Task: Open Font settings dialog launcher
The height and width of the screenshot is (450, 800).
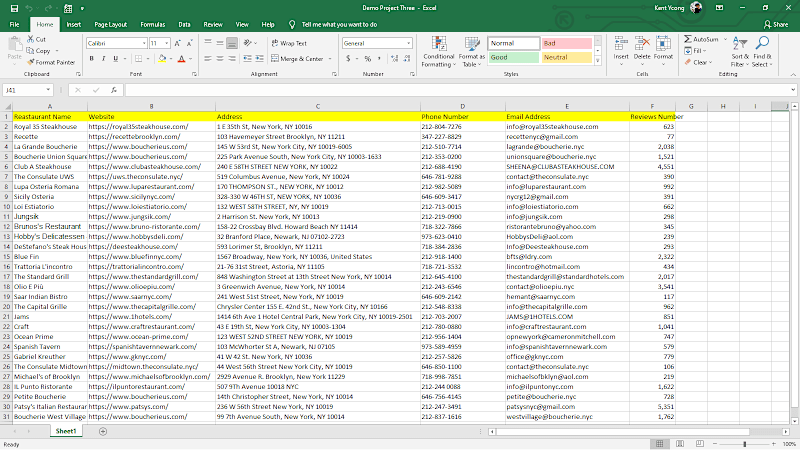Action: tap(194, 74)
